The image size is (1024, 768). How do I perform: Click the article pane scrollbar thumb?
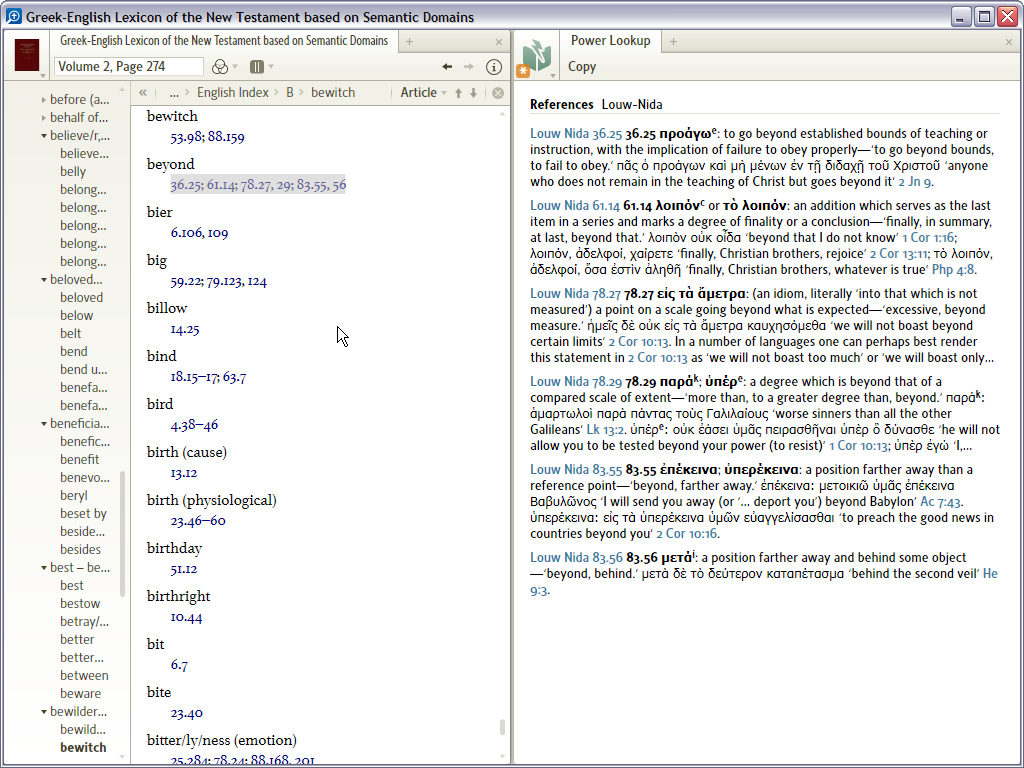click(502, 726)
